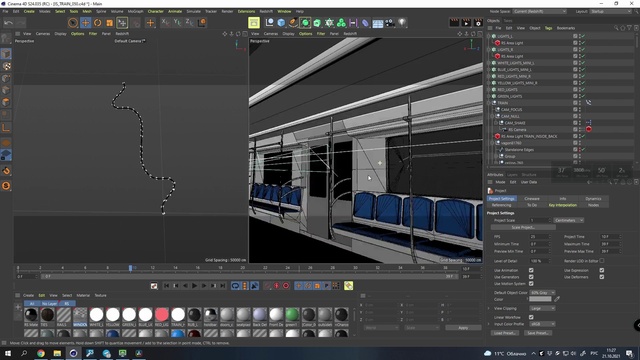This screenshot has width=640, height=360.
Task: Open Default Object Color dropdown
Action: [x=542, y=293]
